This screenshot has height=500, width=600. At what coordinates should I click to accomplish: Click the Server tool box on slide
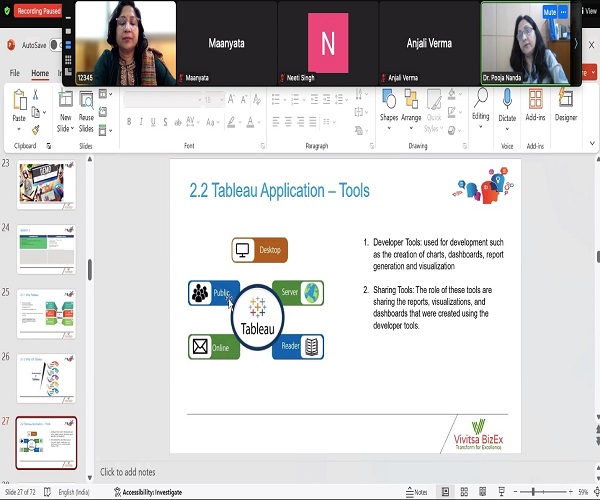(x=298, y=293)
